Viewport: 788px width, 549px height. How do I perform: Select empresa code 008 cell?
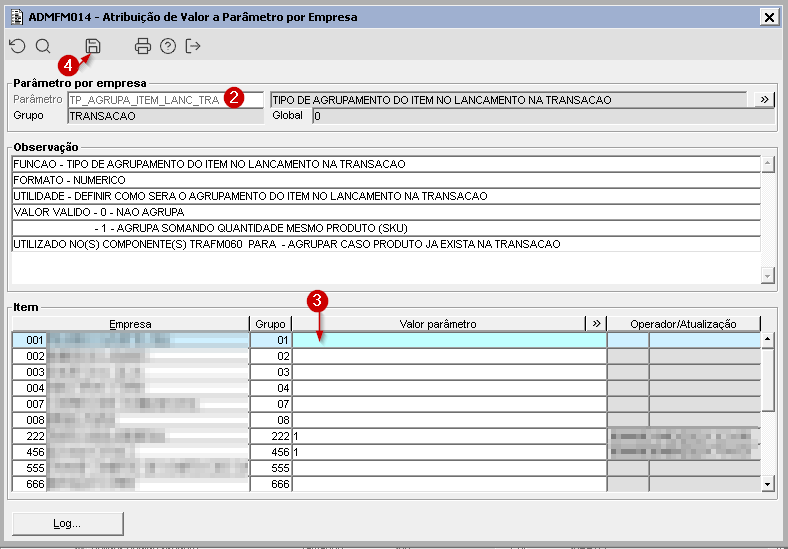click(x=30, y=420)
